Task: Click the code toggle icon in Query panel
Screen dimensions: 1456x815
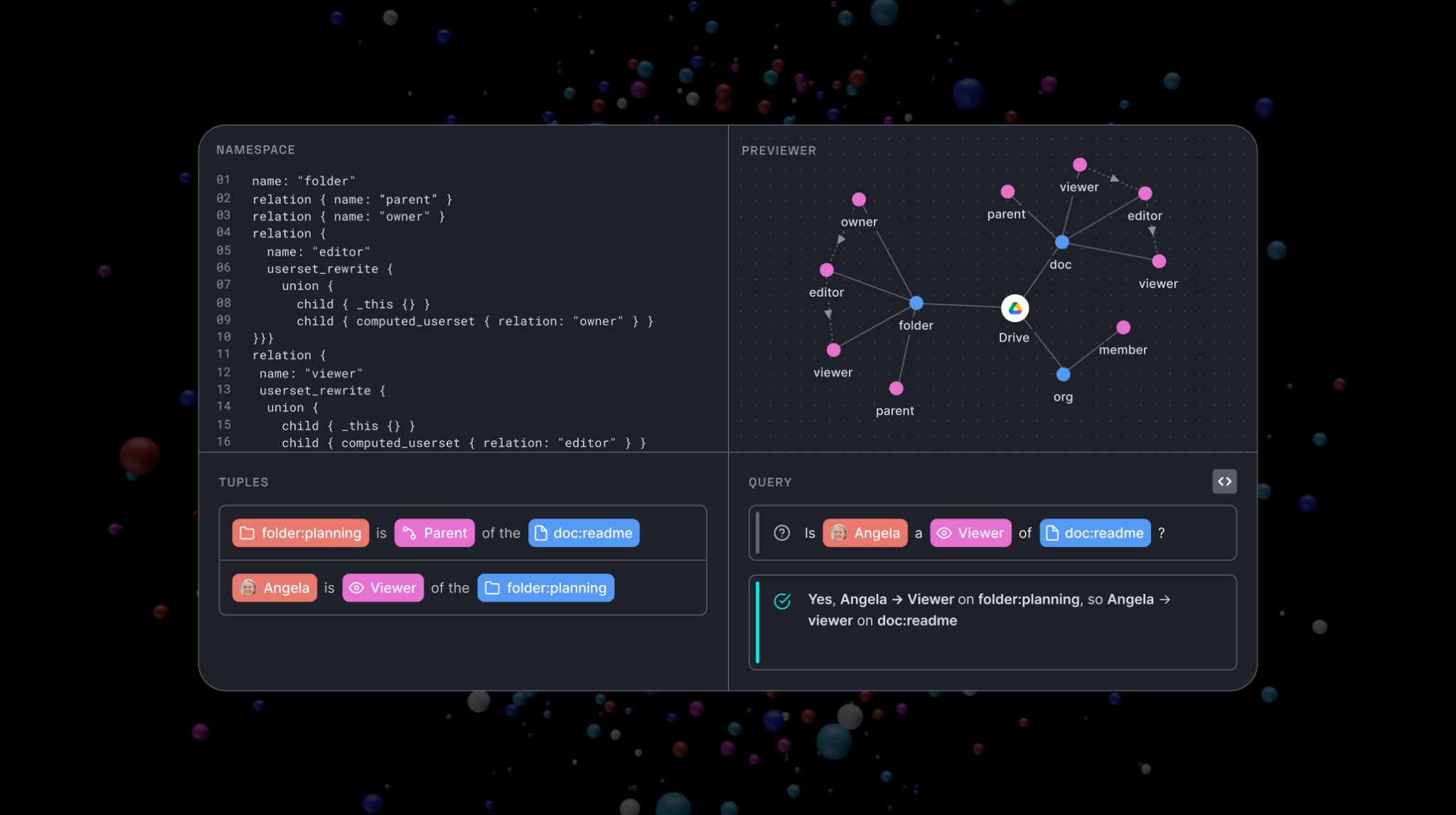Action: [x=1224, y=481]
